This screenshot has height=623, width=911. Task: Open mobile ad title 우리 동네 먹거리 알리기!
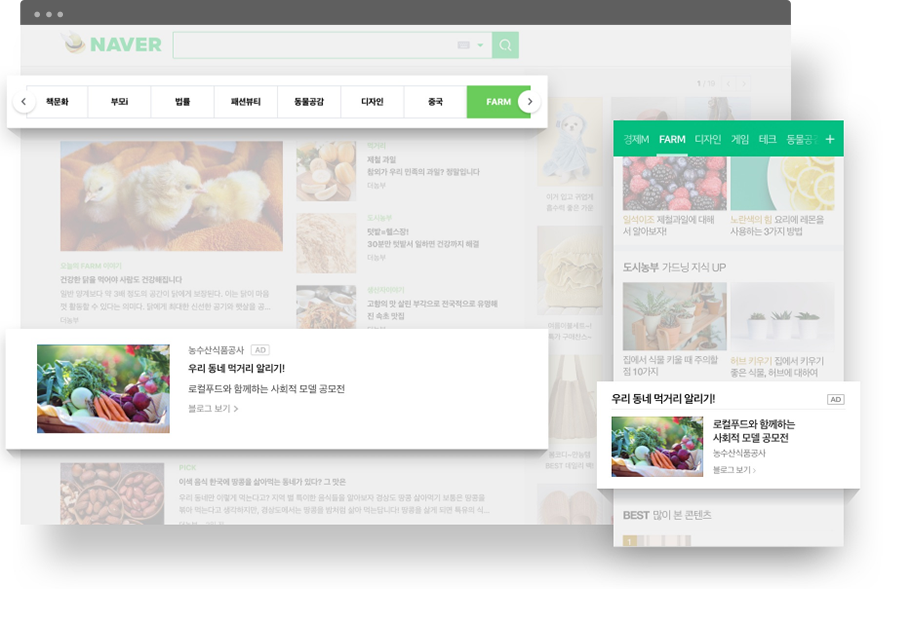point(663,399)
